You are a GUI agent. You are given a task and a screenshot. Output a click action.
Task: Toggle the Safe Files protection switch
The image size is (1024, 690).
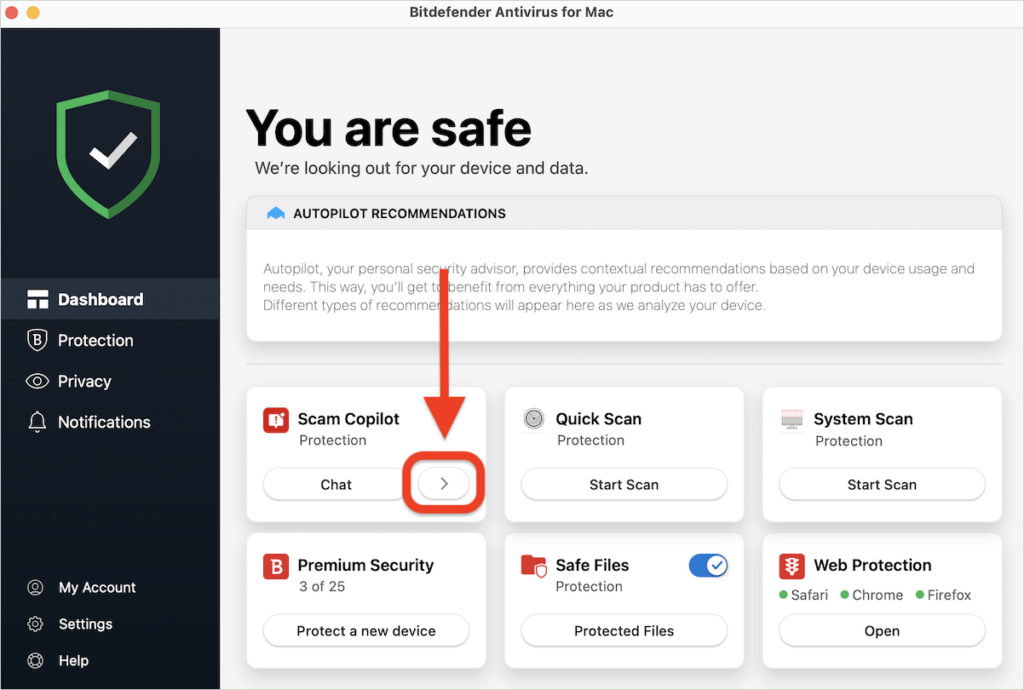(708, 565)
